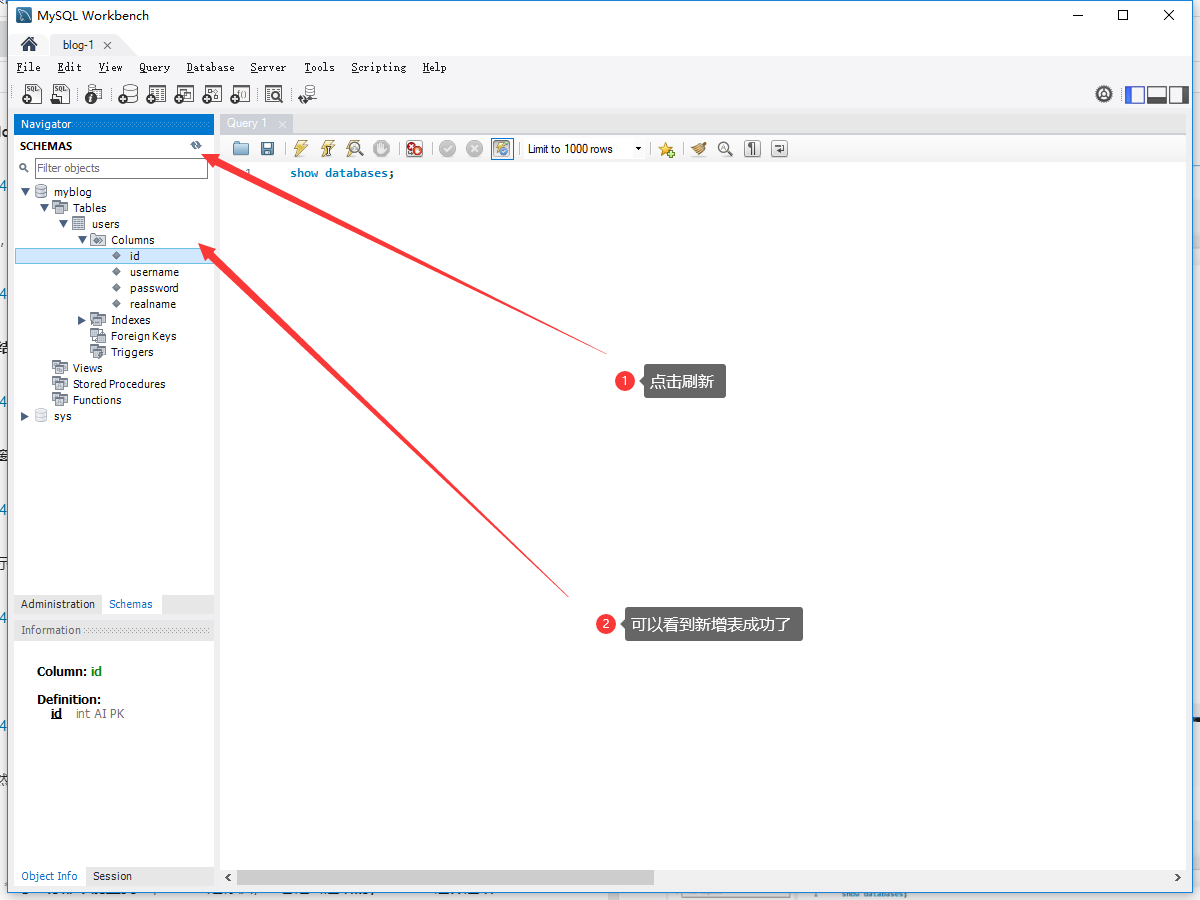This screenshot has width=1200, height=900.
Task: Open the Help menu
Action: pyautogui.click(x=434, y=67)
